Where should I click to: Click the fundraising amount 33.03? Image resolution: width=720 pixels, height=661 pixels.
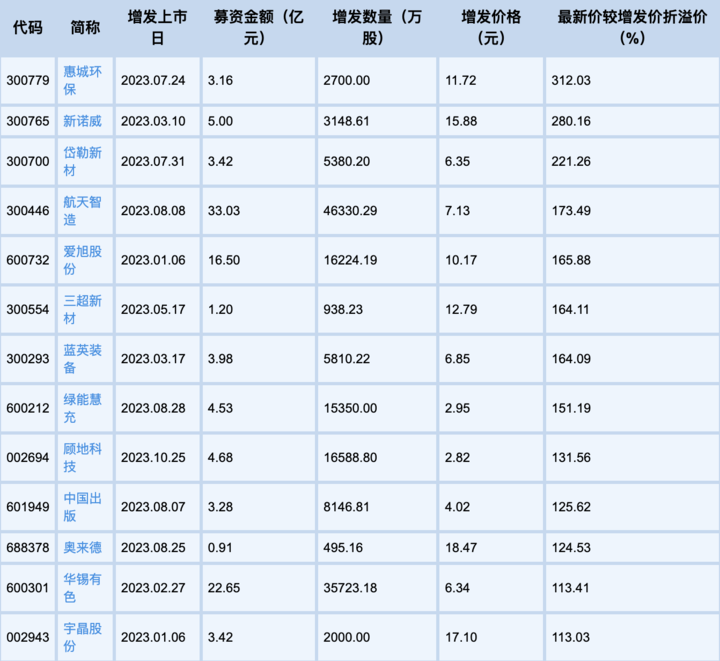pyautogui.click(x=224, y=211)
